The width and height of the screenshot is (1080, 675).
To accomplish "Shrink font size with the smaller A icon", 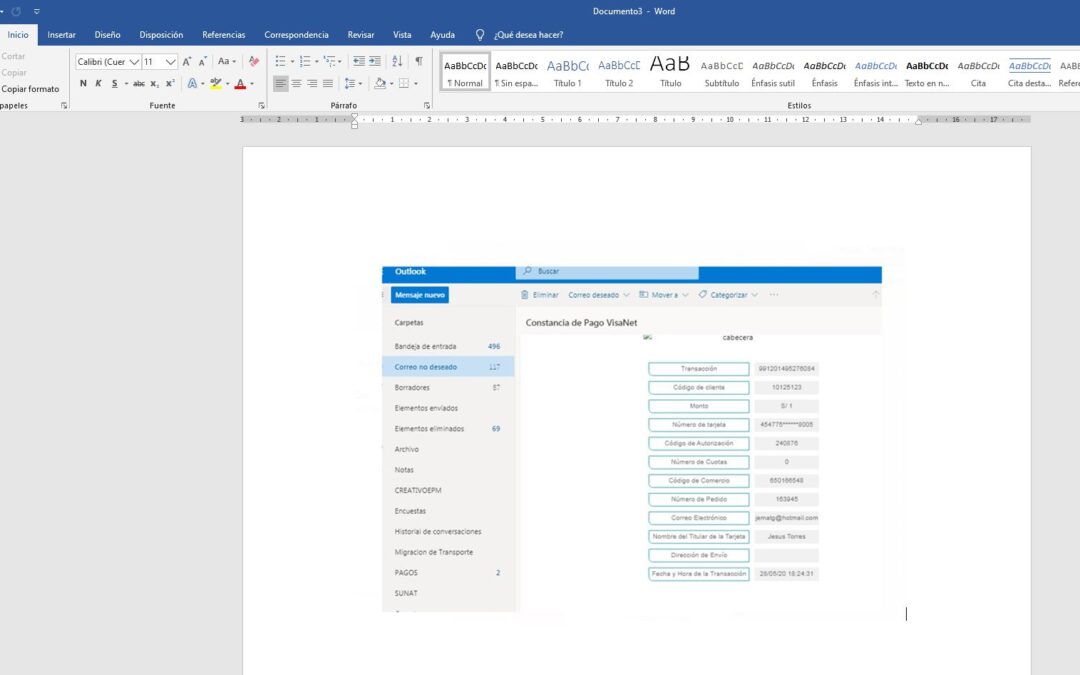I will coord(202,62).
